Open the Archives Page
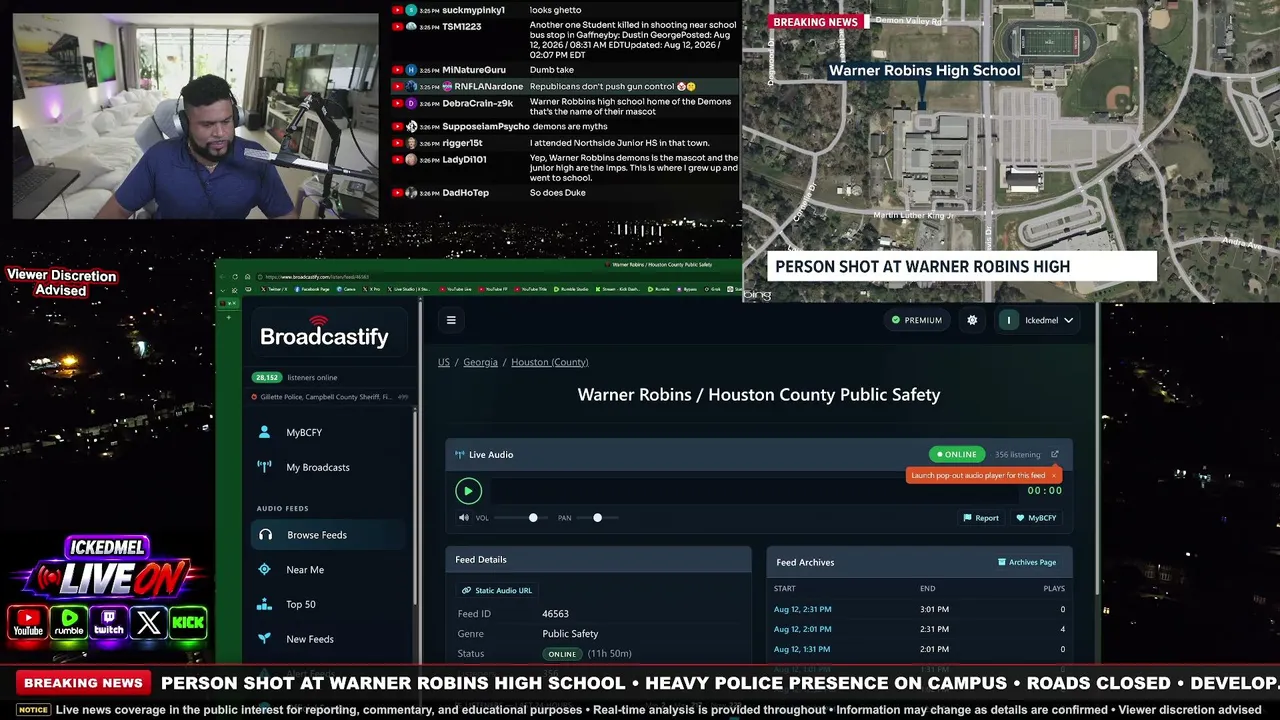 coord(1027,562)
